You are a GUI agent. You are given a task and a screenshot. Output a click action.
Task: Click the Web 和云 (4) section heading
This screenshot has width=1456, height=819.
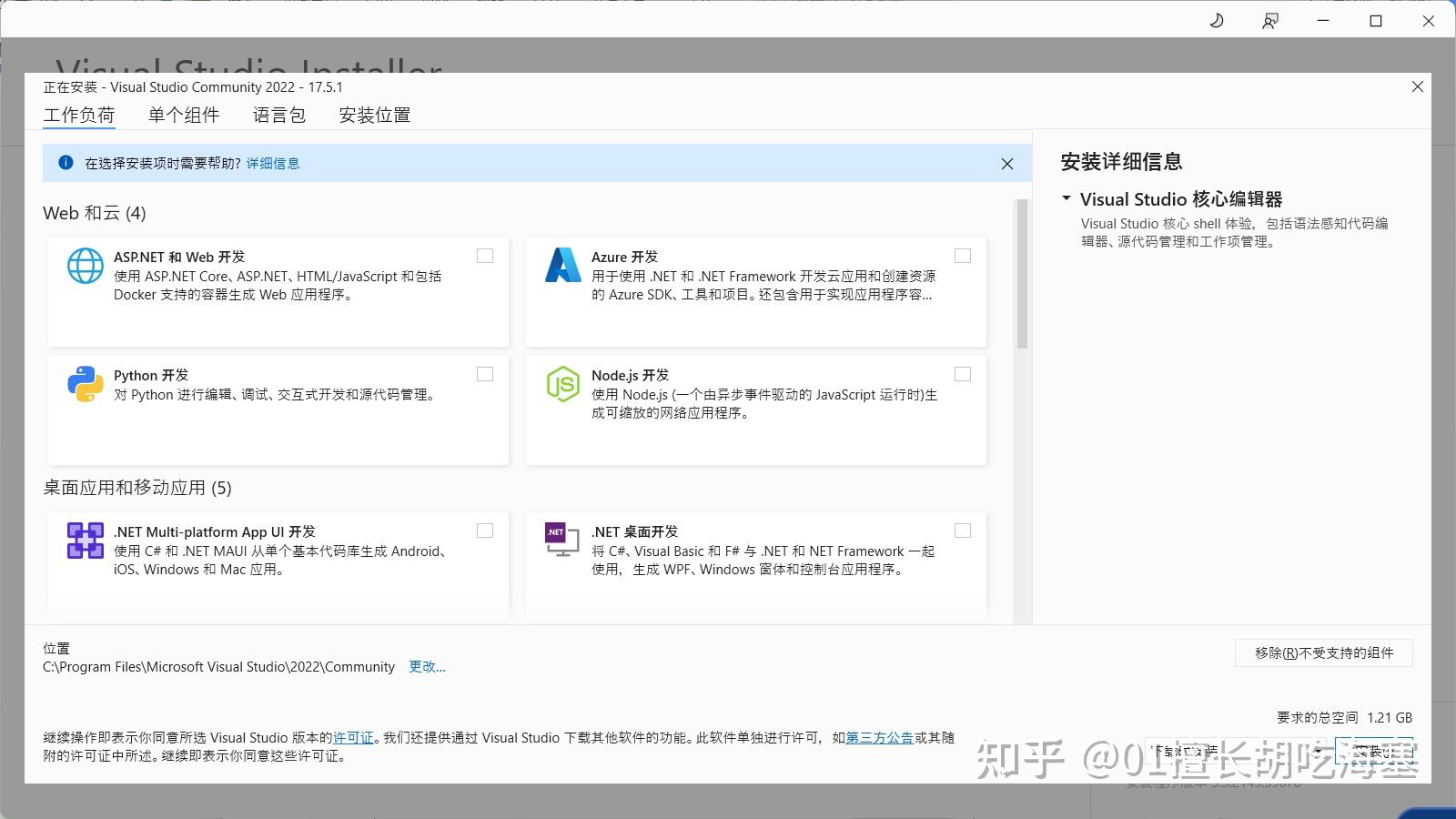pyautogui.click(x=95, y=213)
